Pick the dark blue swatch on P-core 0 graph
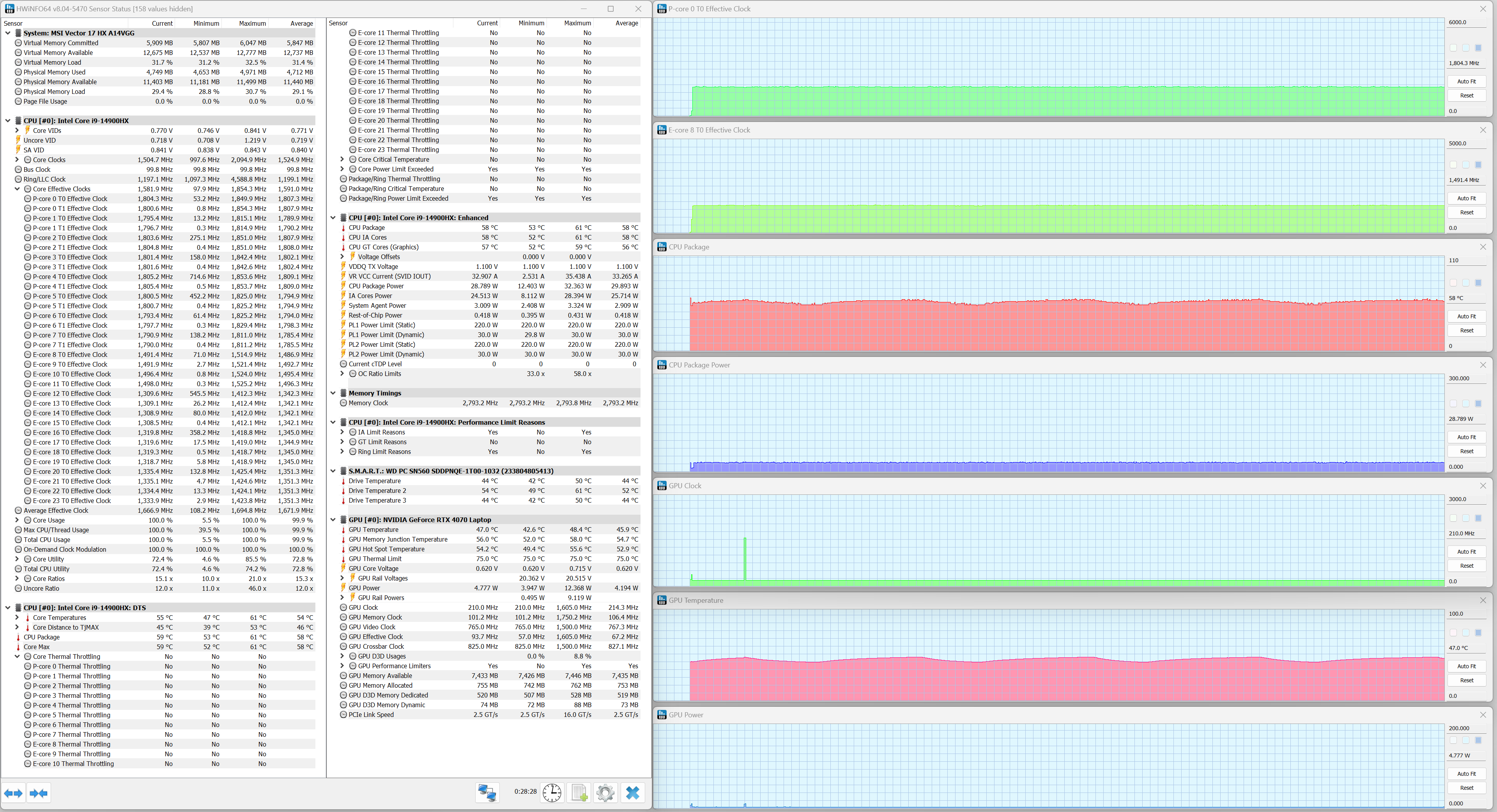The width and height of the screenshot is (1497, 812). [x=1478, y=48]
